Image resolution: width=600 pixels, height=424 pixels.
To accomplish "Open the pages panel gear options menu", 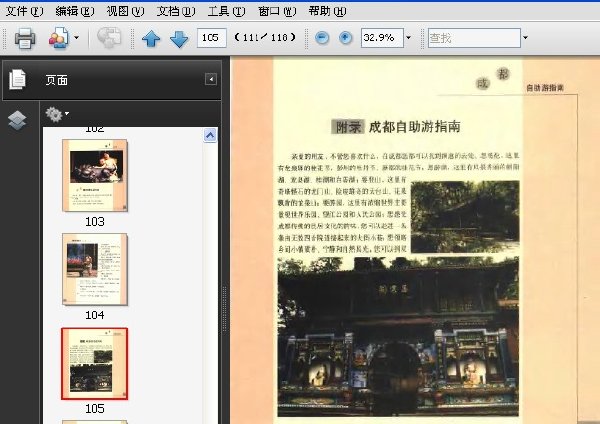I will (57, 114).
